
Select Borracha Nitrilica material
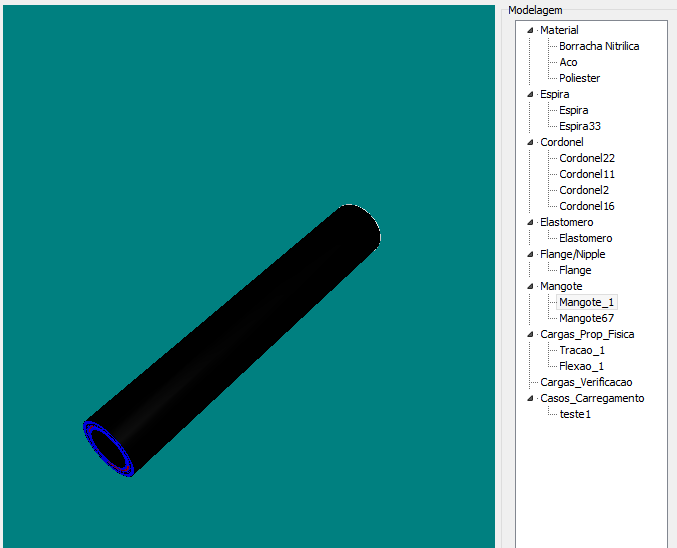click(599, 46)
